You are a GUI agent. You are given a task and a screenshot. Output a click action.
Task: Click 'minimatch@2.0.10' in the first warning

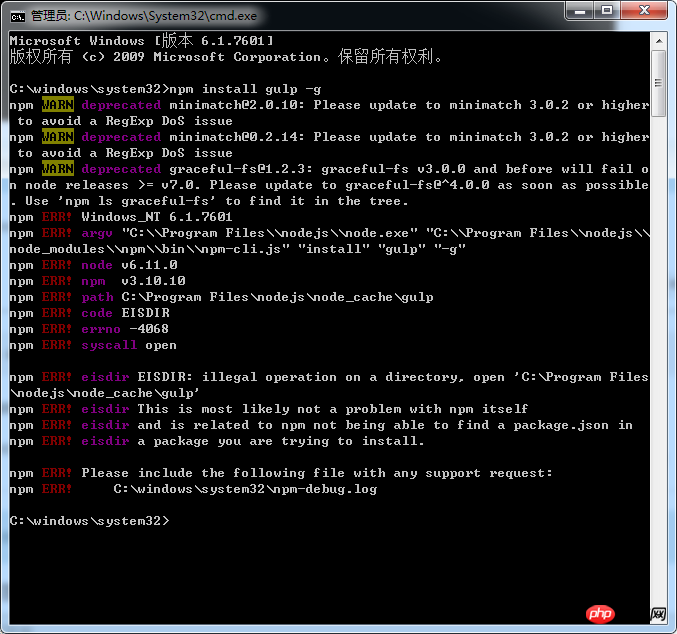pos(237,105)
